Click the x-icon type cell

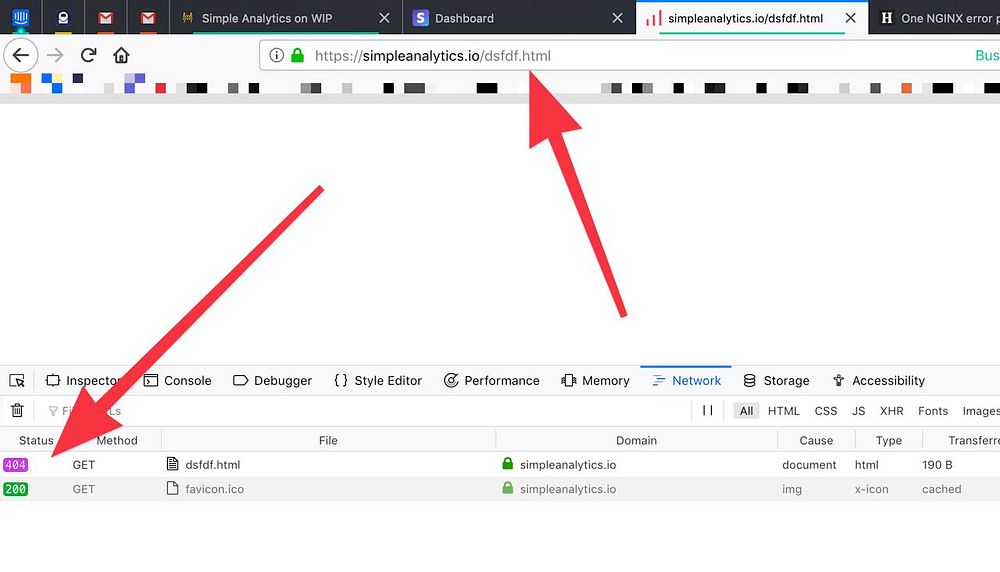(871, 489)
